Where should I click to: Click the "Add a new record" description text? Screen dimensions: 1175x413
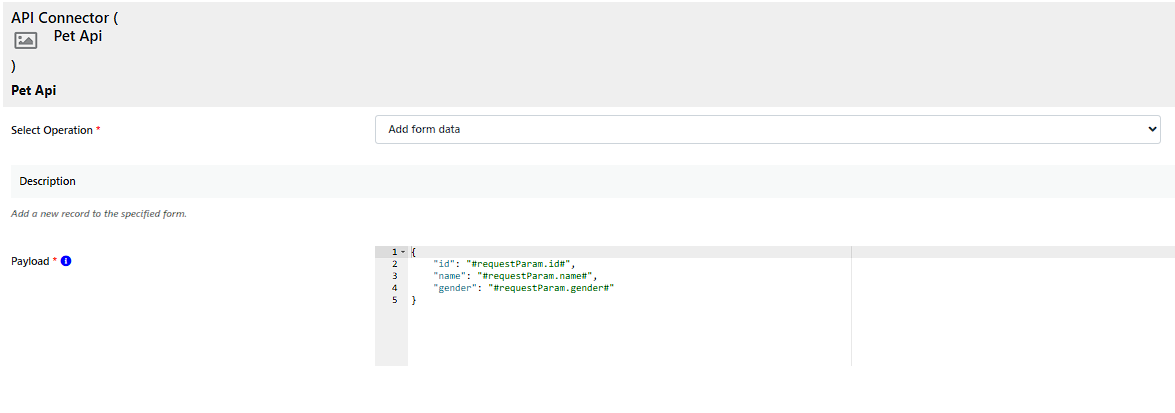coord(98,214)
